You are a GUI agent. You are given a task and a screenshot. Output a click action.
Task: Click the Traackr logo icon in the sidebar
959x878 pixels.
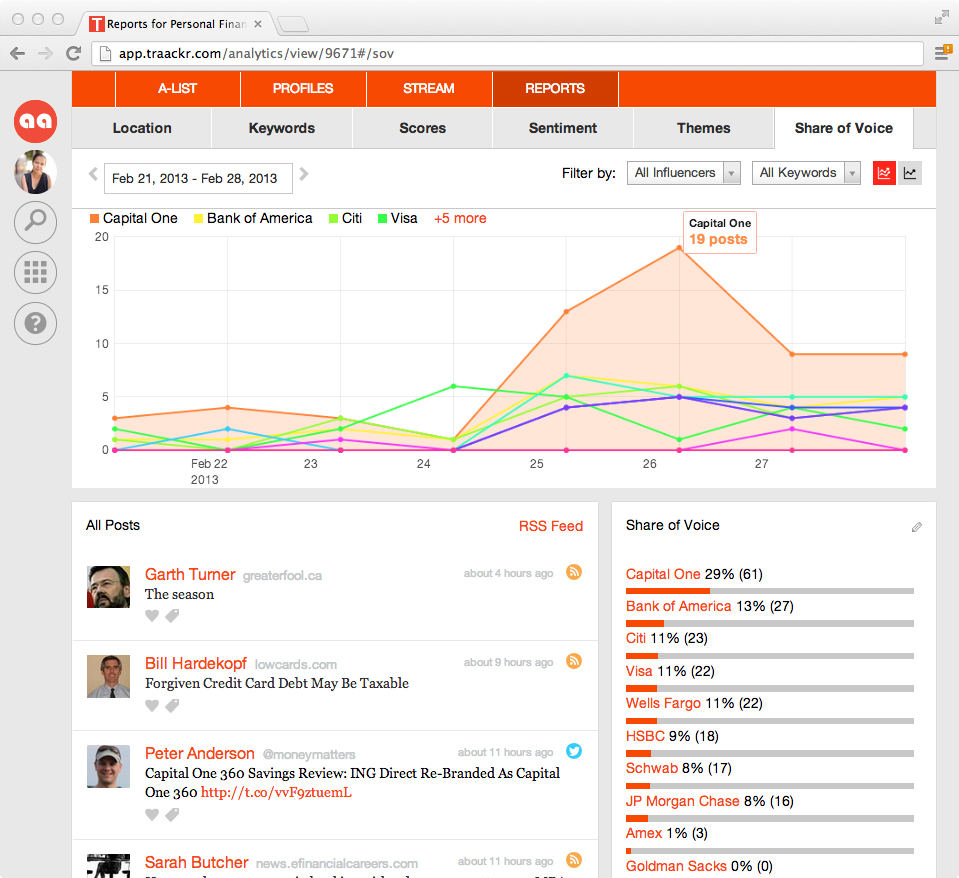(35, 120)
